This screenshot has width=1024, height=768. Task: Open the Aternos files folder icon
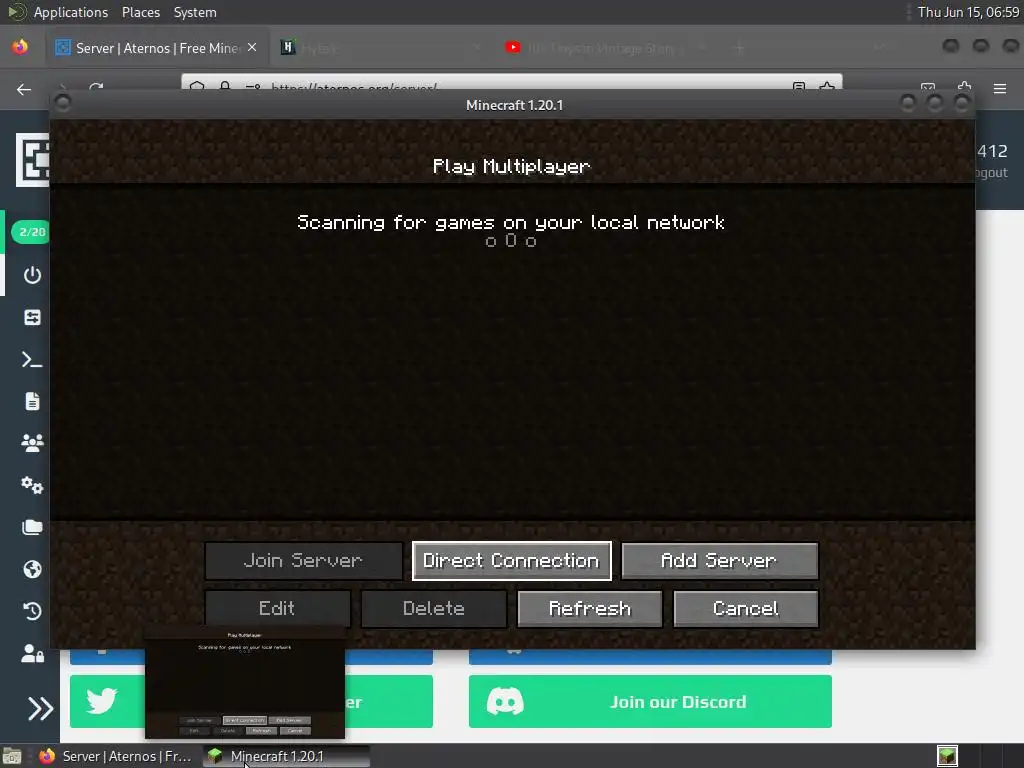(32, 527)
